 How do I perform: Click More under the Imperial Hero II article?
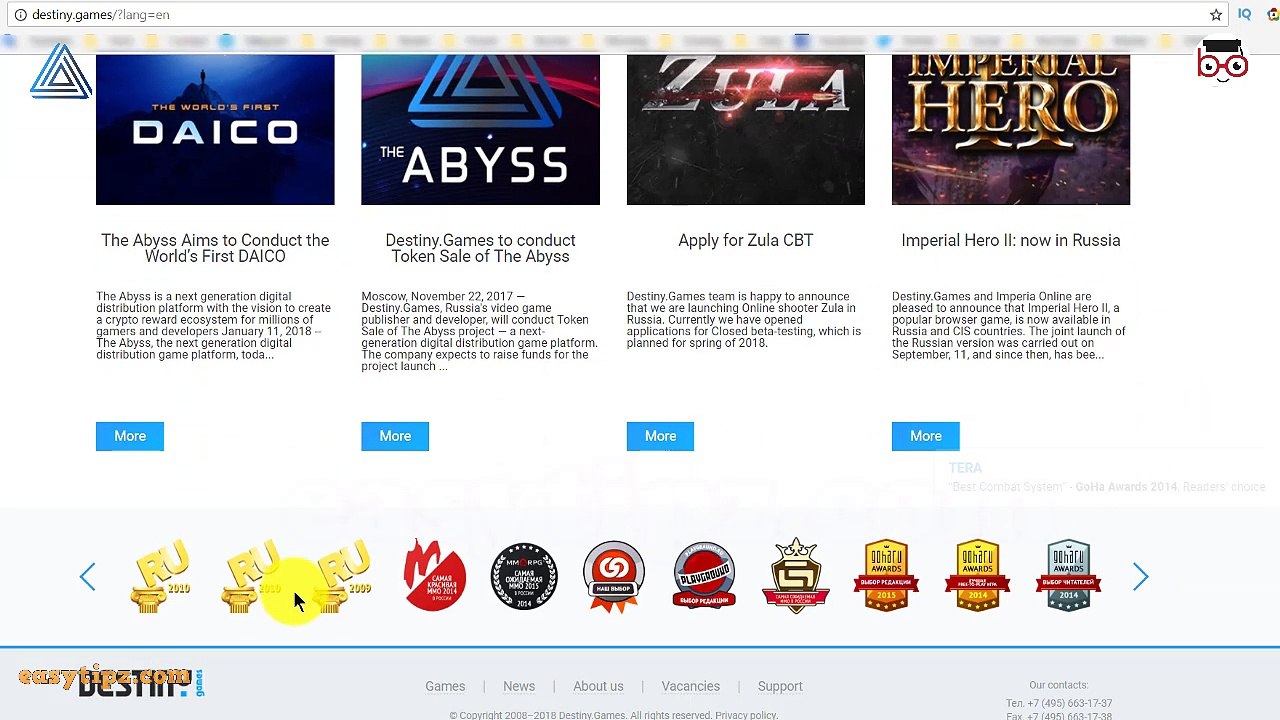pyautogui.click(x=926, y=436)
